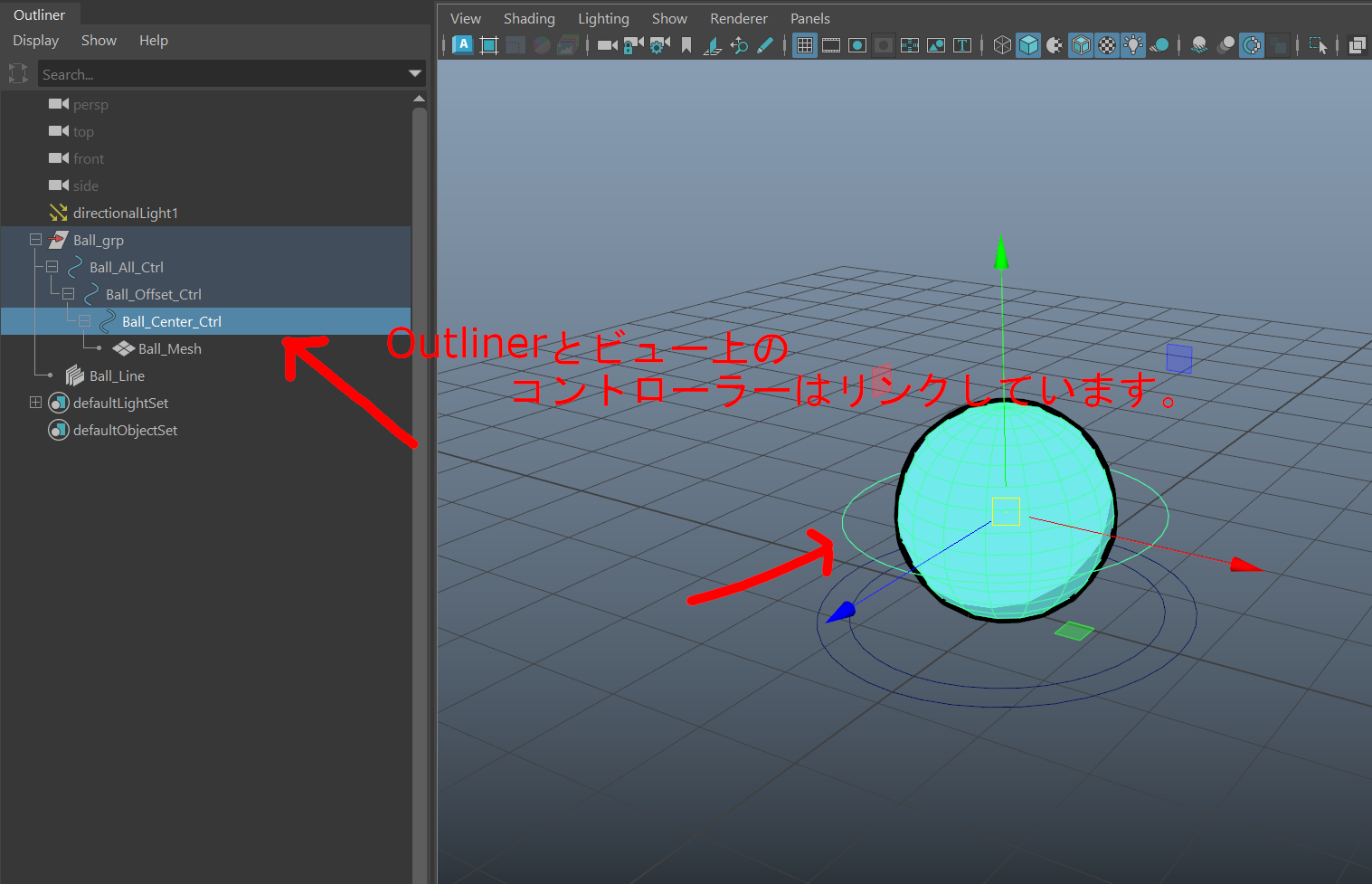1372x884 pixels.
Task: Toggle the Lock Camera icon
Action: coord(634,45)
